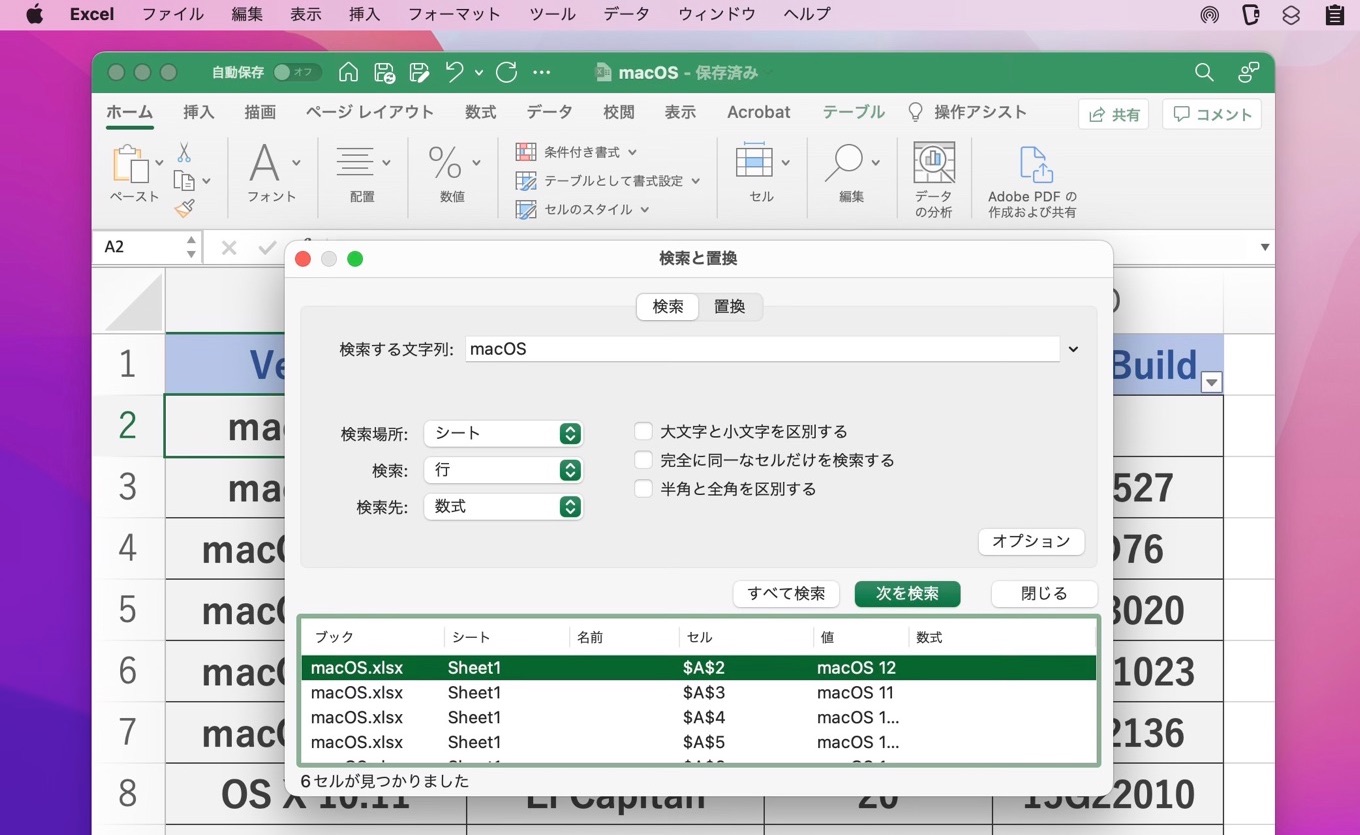Image resolution: width=1360 pixels, height=835 pixels.
Task: Click the Paste clipboard icon
Action: tap(131, 164)
